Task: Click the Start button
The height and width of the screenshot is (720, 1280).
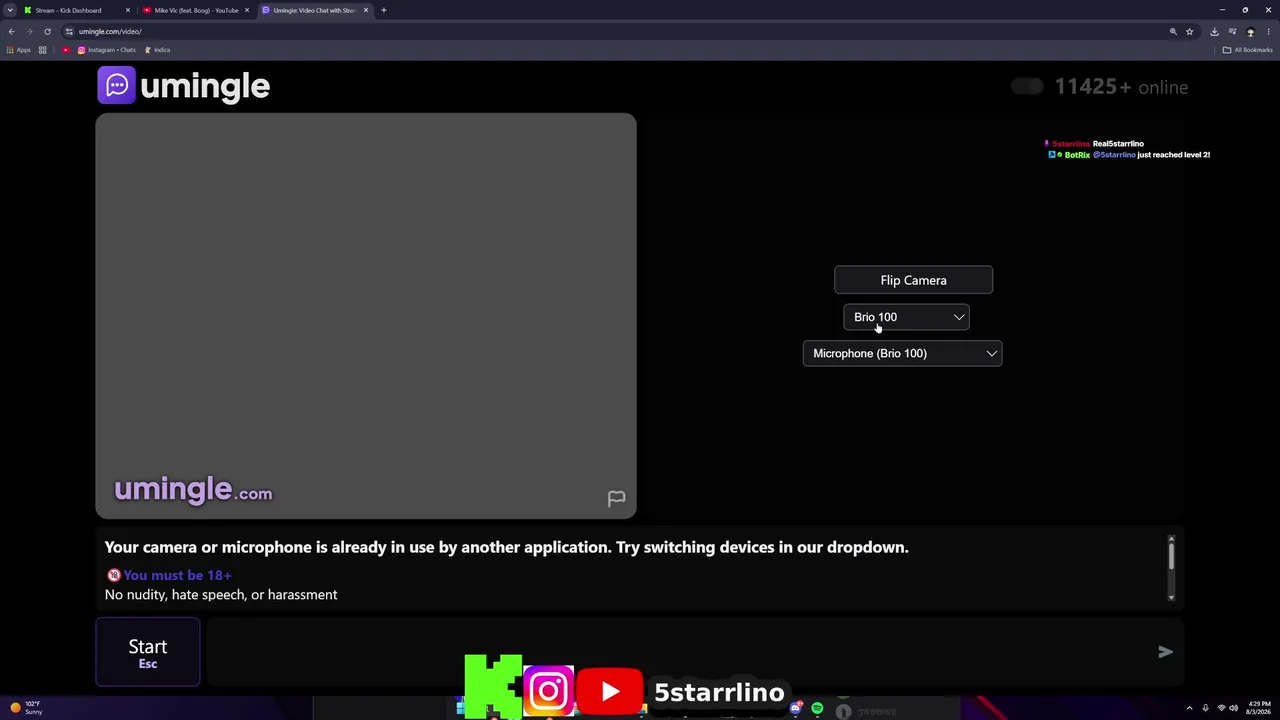Action: (x=148, y=652)
